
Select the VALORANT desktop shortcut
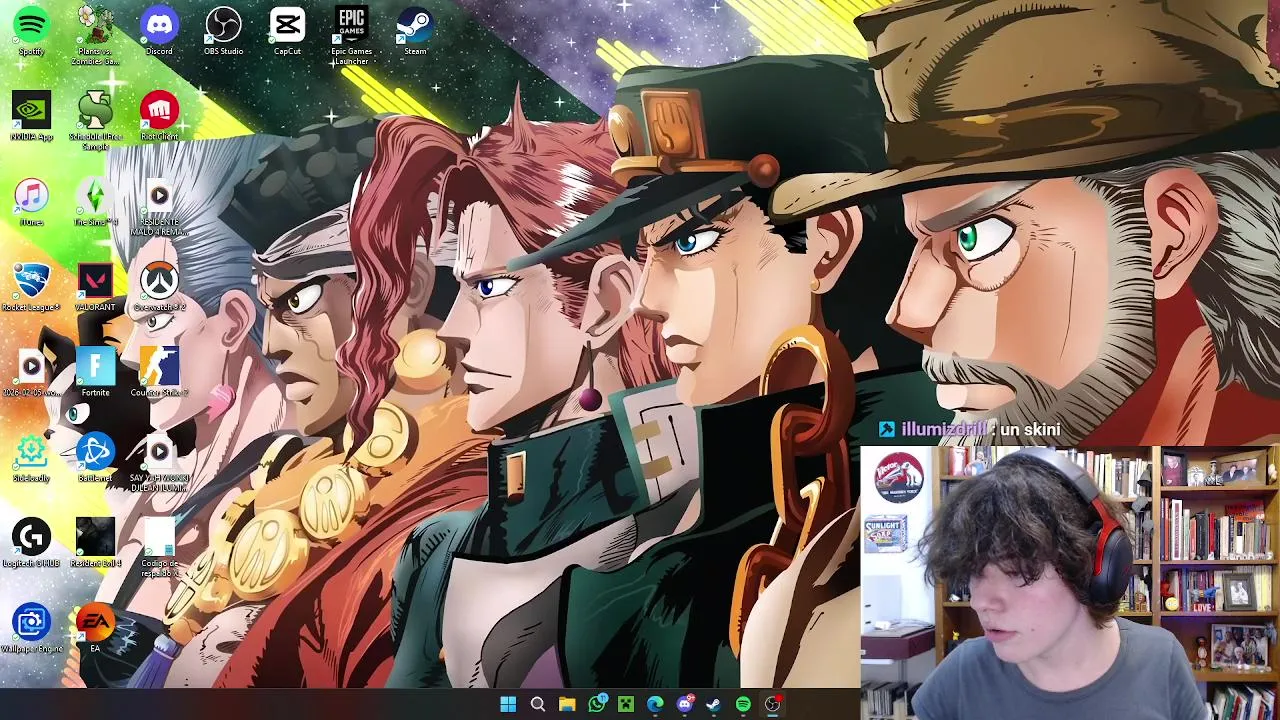click(95, 288)
